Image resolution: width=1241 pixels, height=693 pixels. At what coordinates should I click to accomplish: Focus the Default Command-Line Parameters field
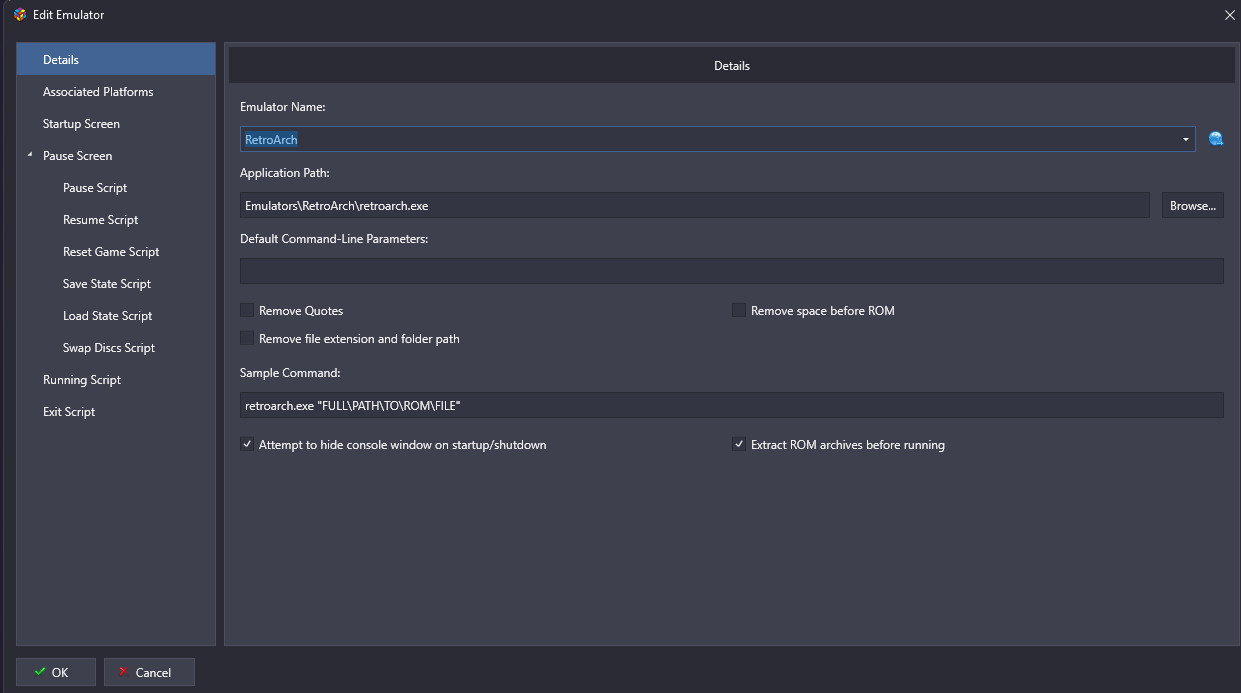[732, 271]
